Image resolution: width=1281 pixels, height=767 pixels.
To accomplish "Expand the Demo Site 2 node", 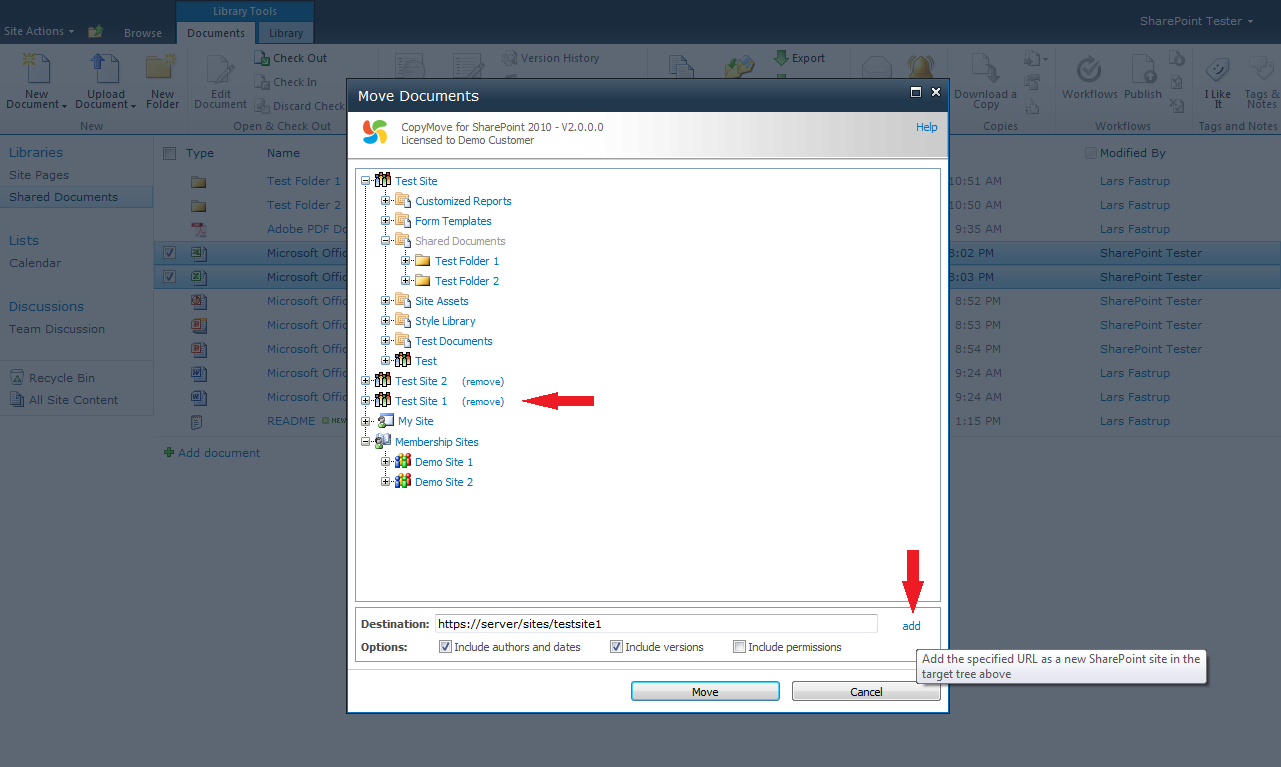I will pos(386,482).
